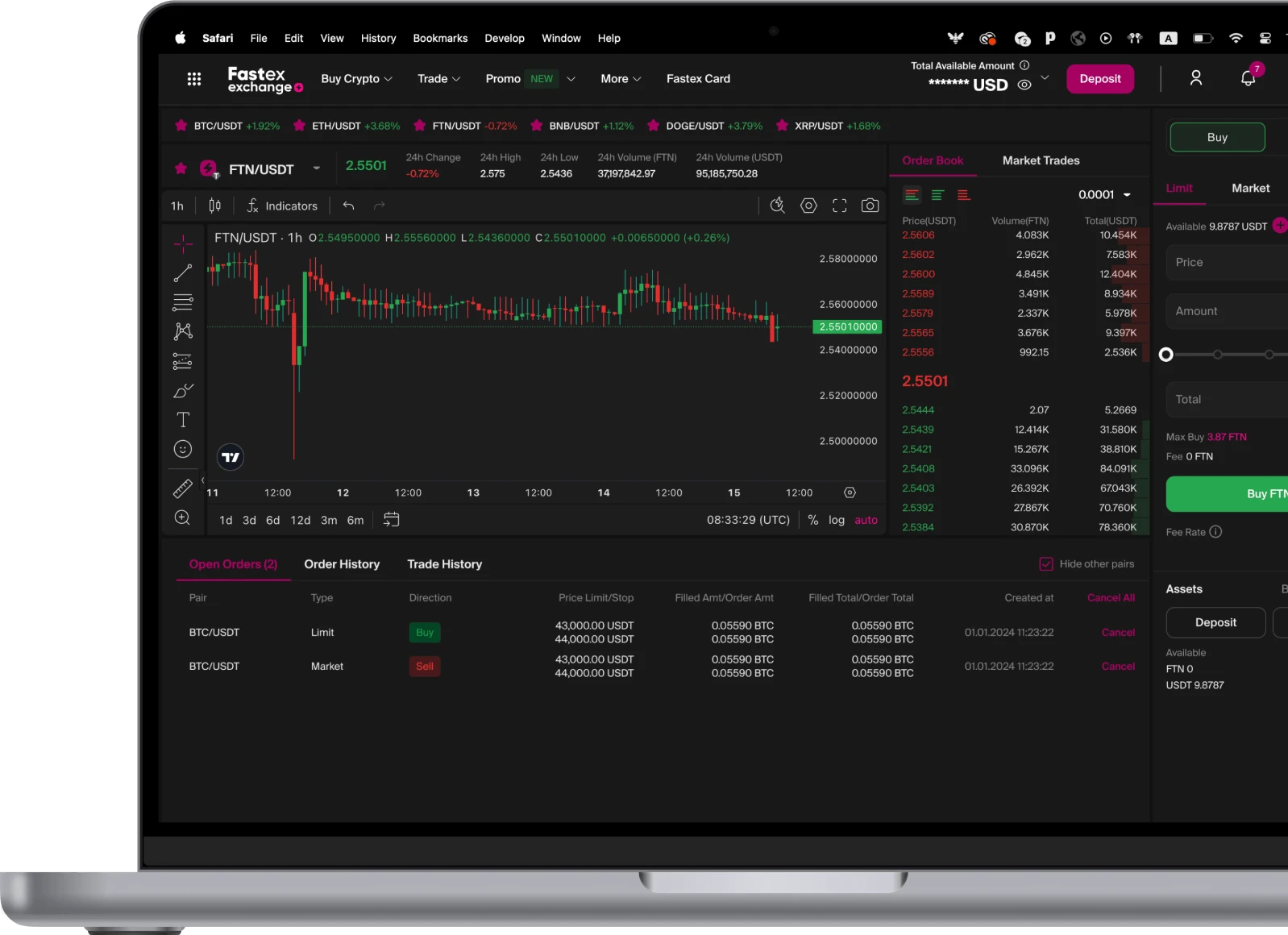
Task: Click the Deposit button under Assets
Action: pyautogui.click(x=1215, y=622)
